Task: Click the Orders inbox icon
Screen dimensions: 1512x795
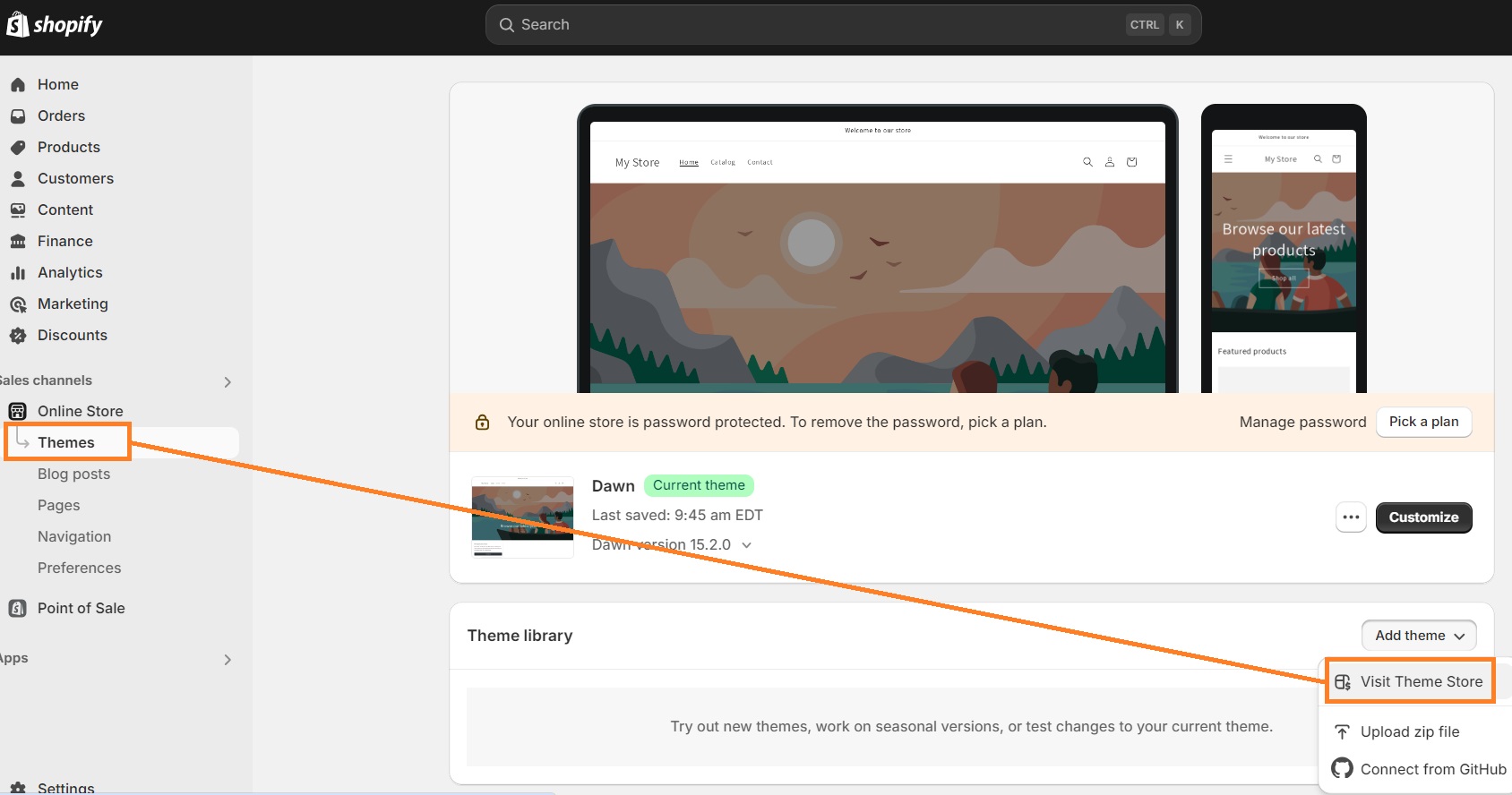Action: coord(18,116)
